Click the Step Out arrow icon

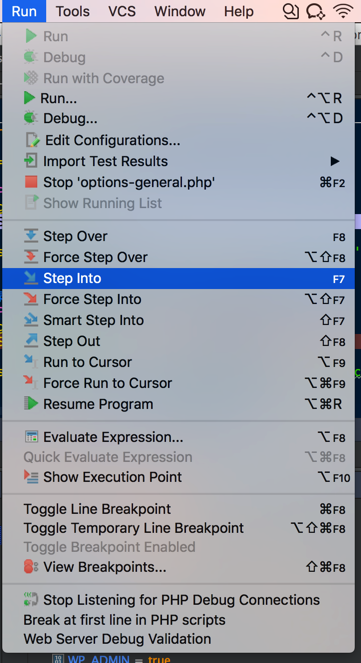pos(31,341)
